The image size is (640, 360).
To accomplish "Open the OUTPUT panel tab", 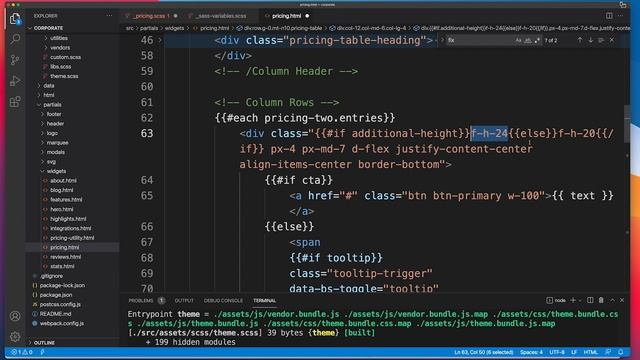I will tap(184, 300).
